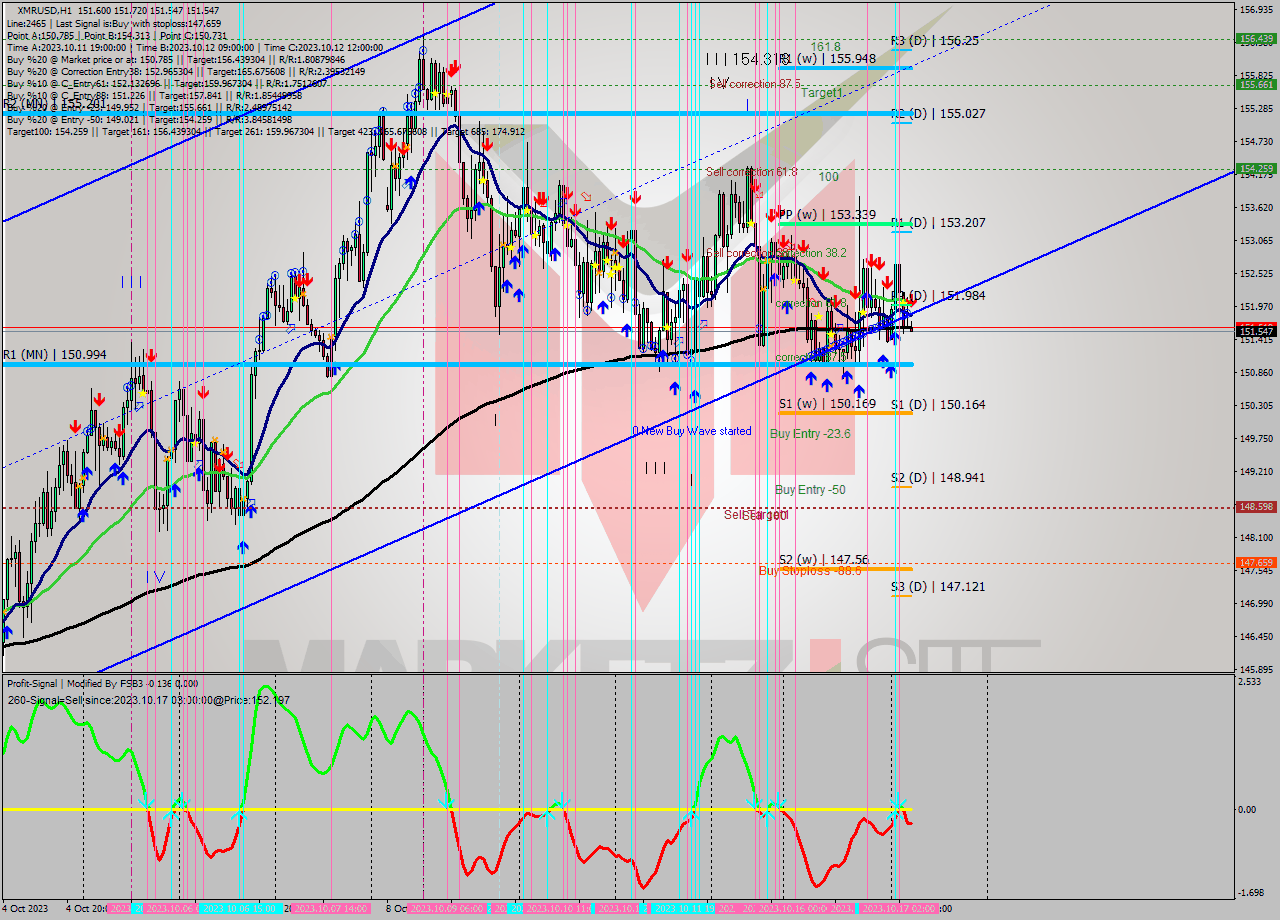Click the 2023.10.09 06:00 time marker
This screenshot has width=1280, height=920.
447,909
